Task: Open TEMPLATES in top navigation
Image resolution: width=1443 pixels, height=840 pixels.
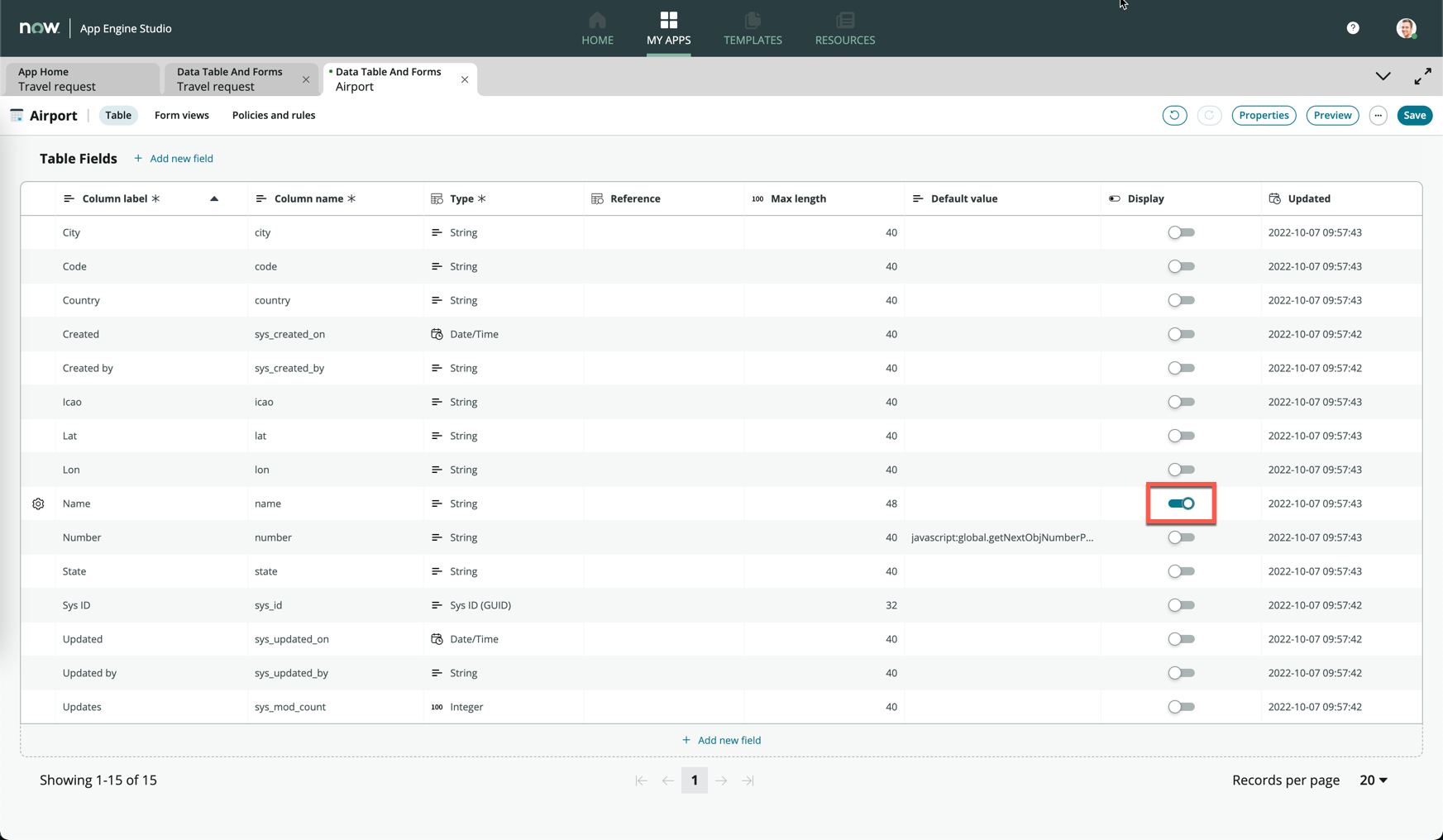Action: pyautogui.click(x=753, y=29)
